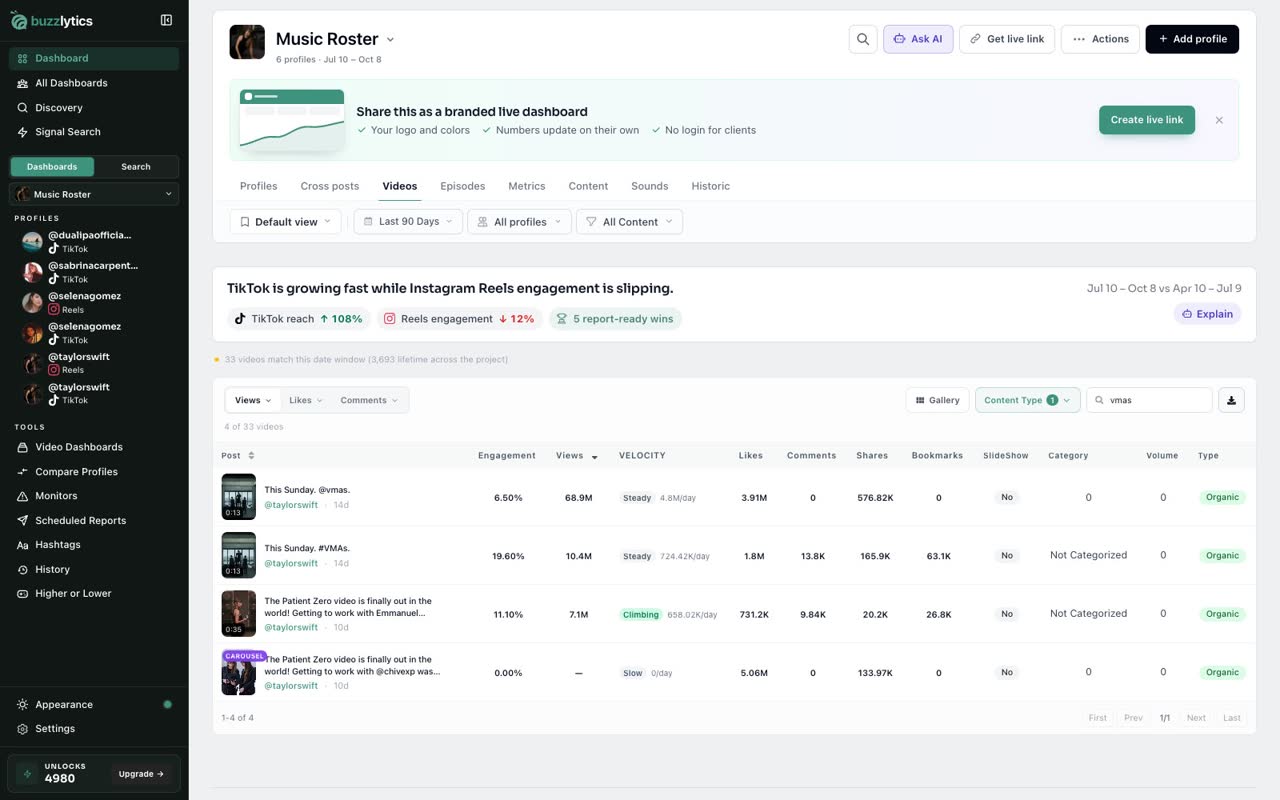
Task: Click Upgrade button for unlocks
Action: tap(141, 774)
